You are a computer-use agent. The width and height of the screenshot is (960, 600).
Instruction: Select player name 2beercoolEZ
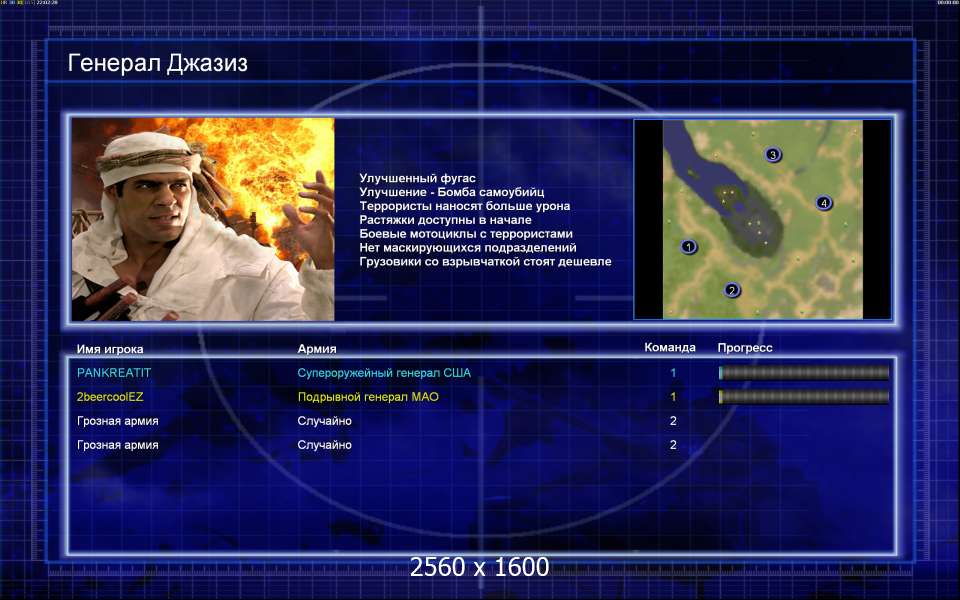[110, 397]
